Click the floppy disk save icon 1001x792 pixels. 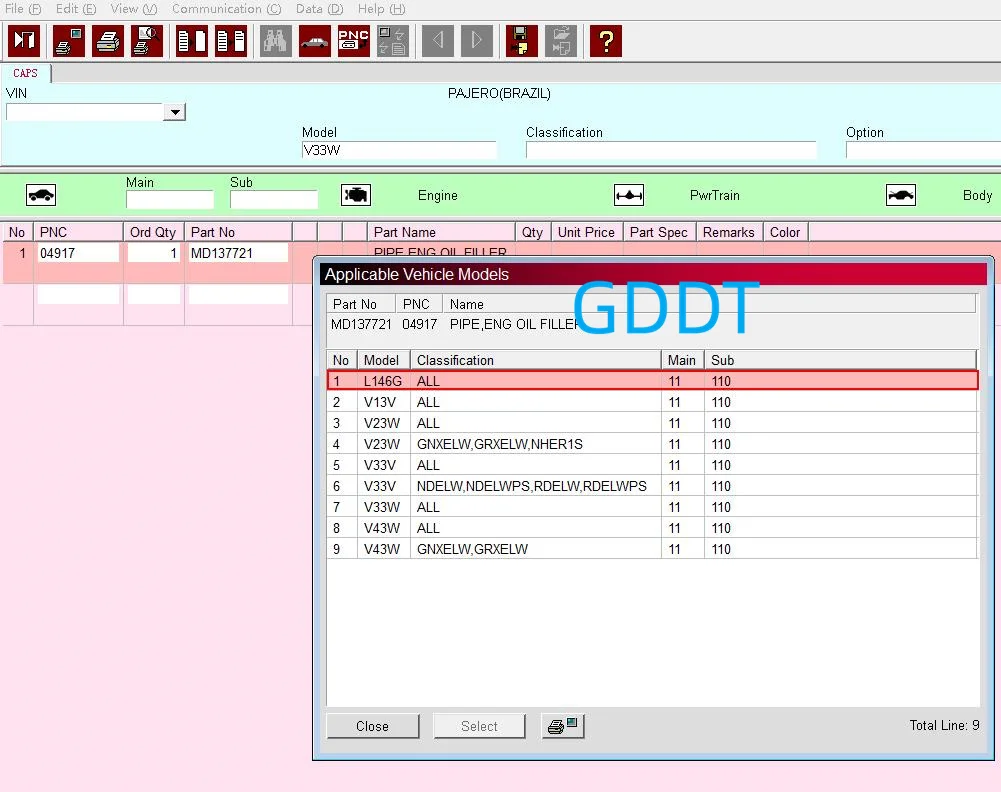[522, 41]
